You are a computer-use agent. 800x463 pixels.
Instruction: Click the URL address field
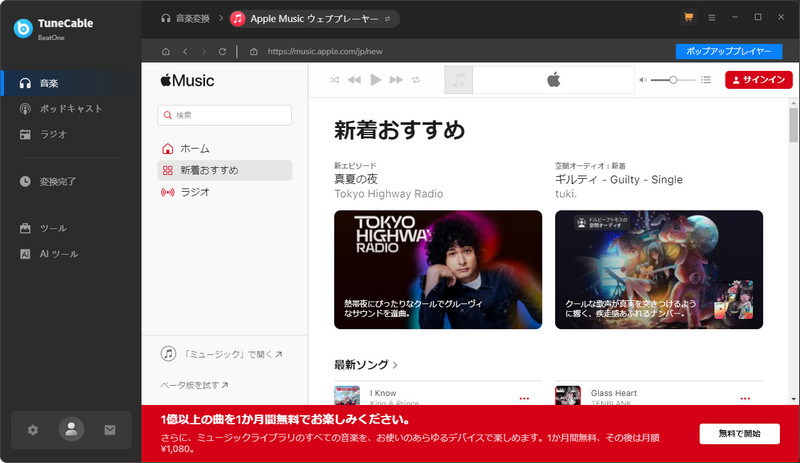pos(324,52)
